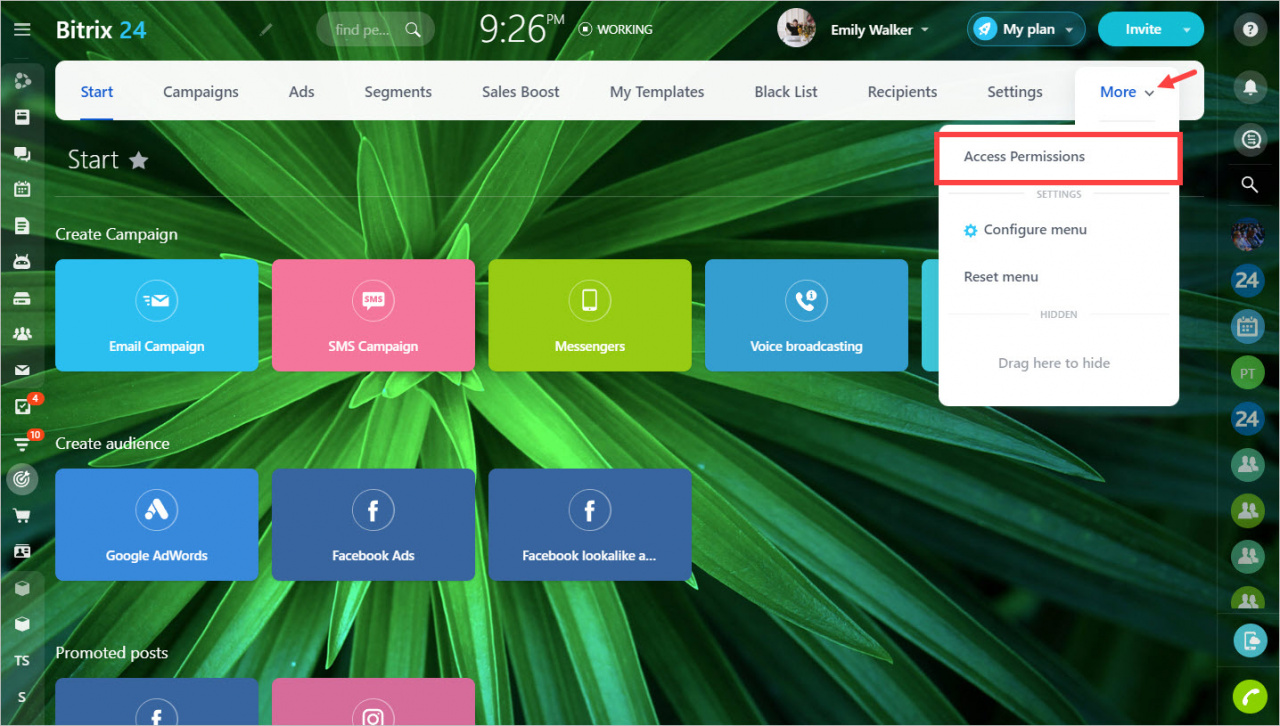Open the Sales Boost tab
1280x726 pixels.
click(521, 92)
